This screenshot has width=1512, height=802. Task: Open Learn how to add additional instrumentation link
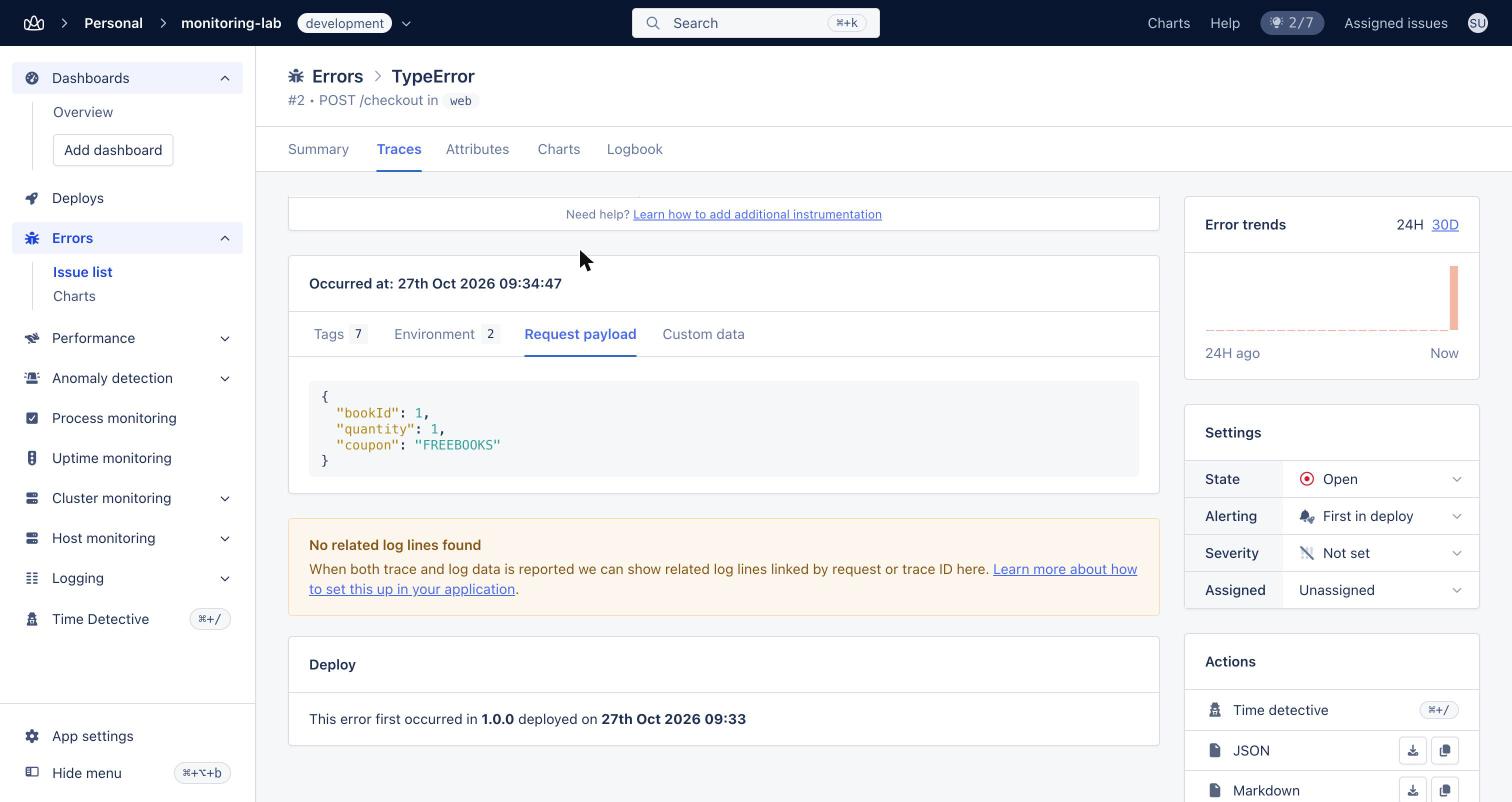pos(757,214)
